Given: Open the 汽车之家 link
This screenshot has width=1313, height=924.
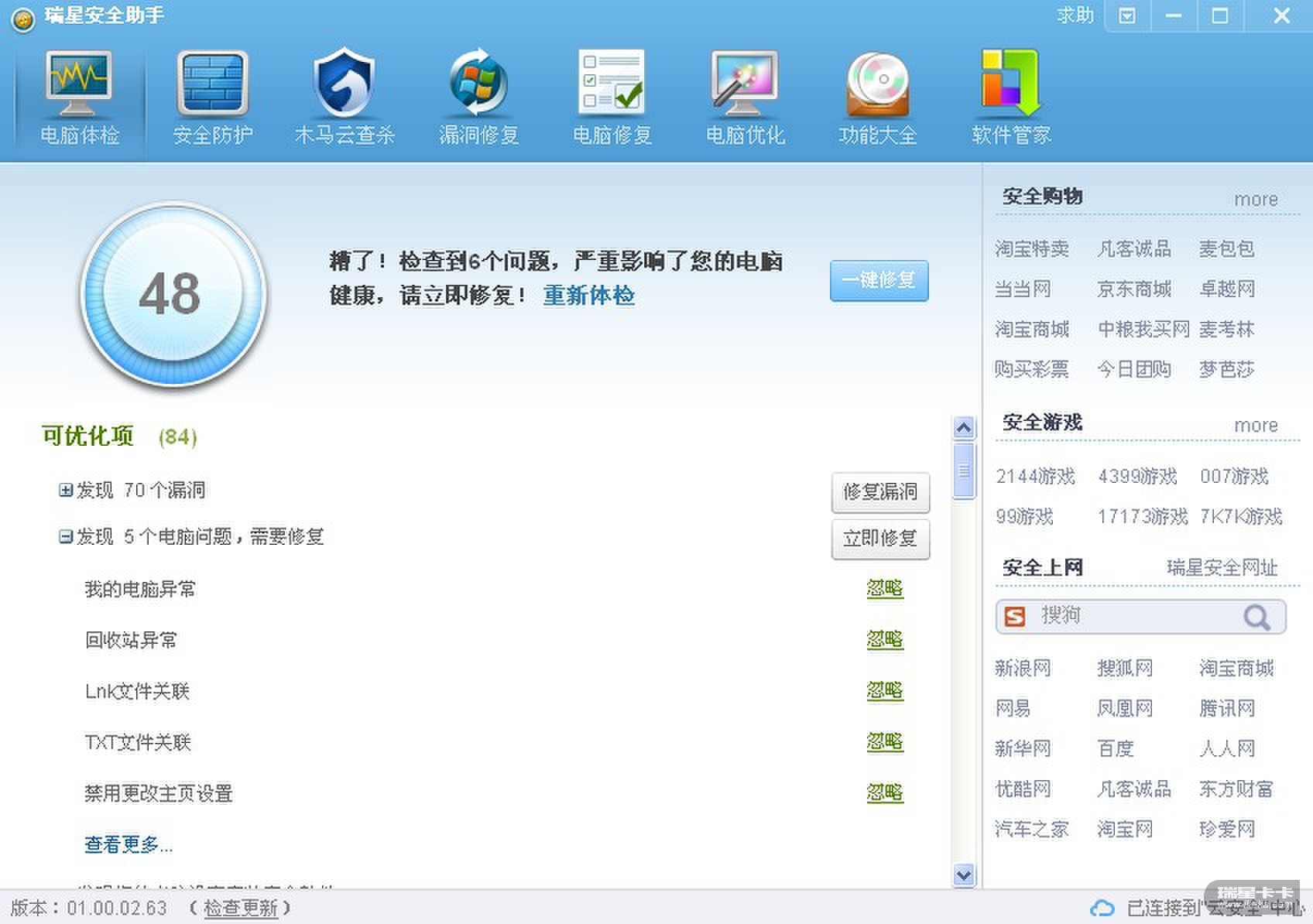Looking at the screenshot, I should tap(1032, 830).
